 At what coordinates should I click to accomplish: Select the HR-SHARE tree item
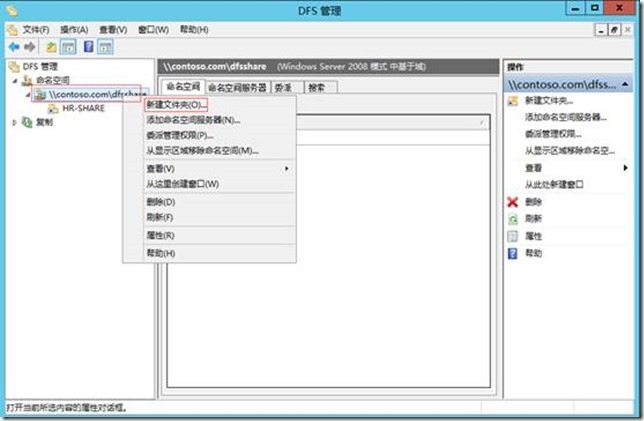click(x=83, y=108)
